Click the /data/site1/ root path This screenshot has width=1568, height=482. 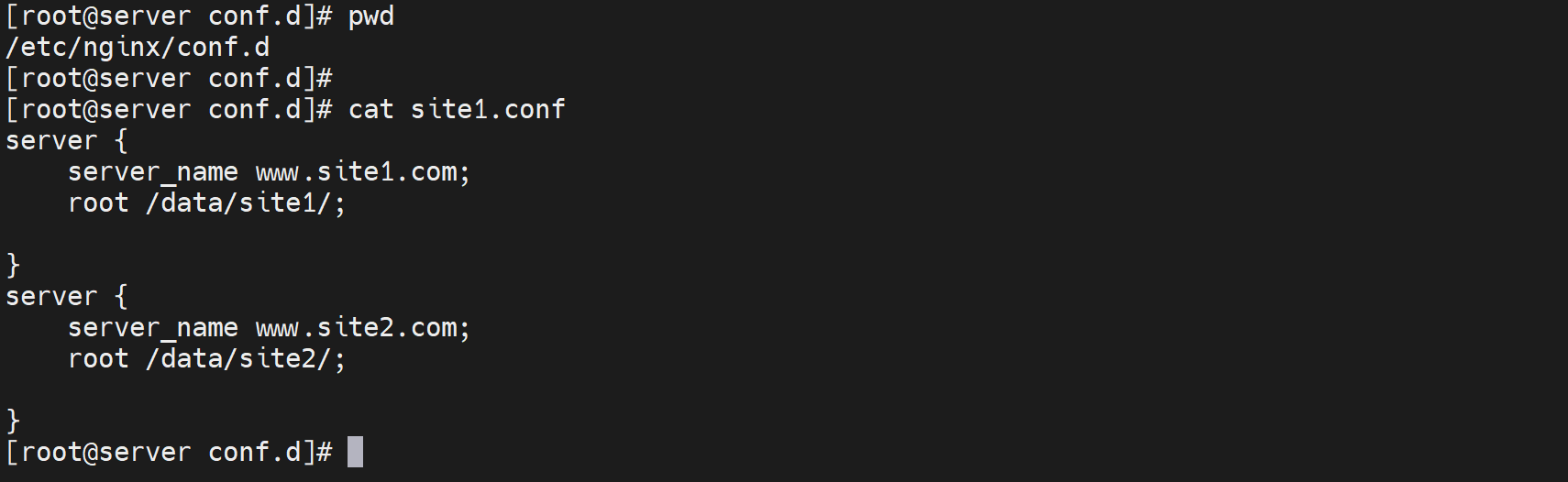pyautogui.click(x=238, y=203)
